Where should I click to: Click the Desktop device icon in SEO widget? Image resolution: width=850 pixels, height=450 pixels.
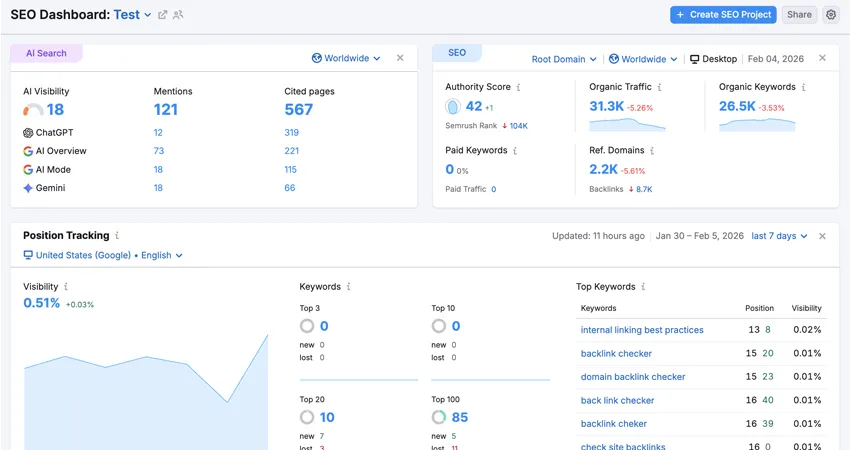(694, 59)
